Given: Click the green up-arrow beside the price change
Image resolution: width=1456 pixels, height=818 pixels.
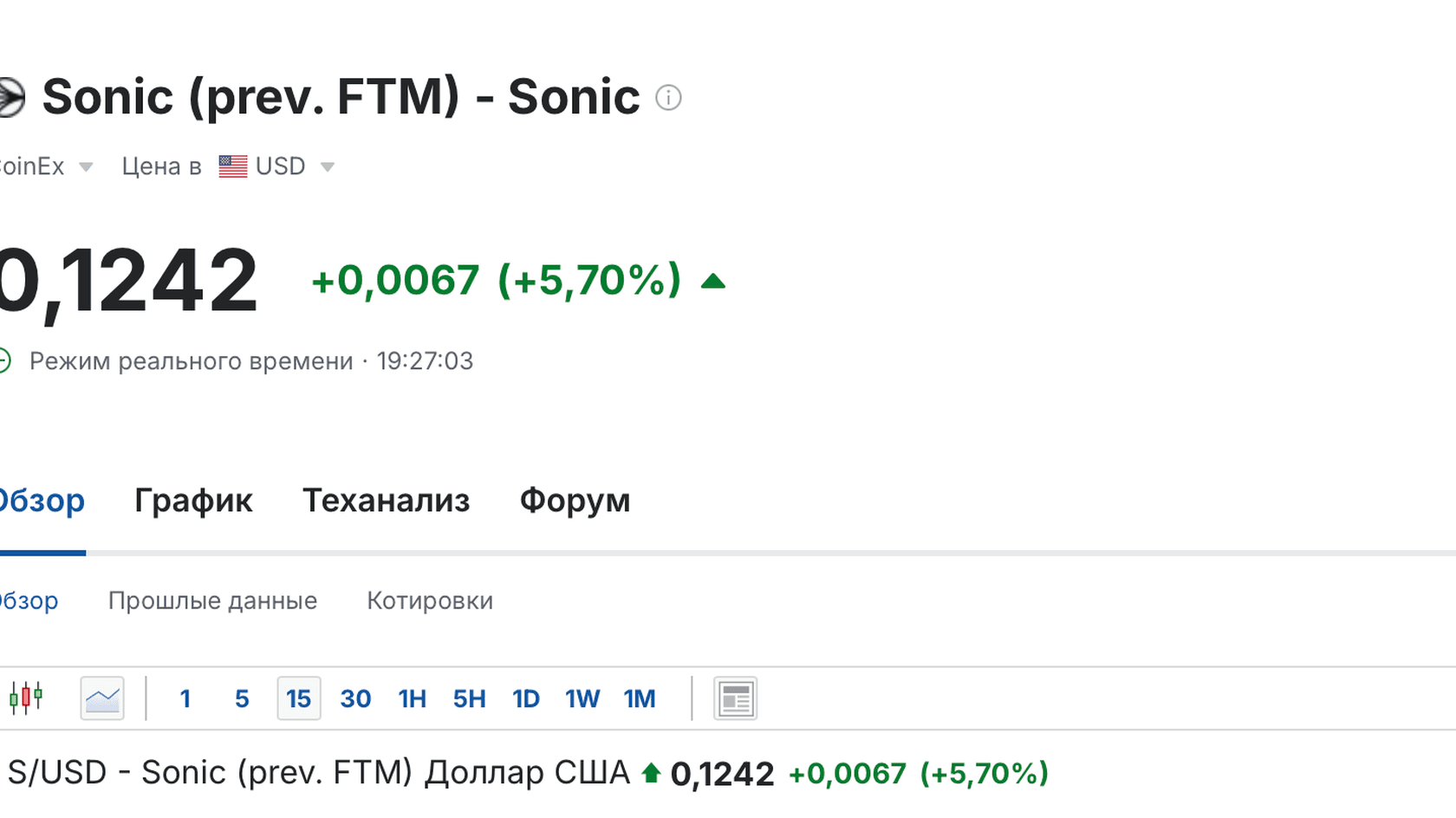Looking at the screenshot, I should 712,280.
